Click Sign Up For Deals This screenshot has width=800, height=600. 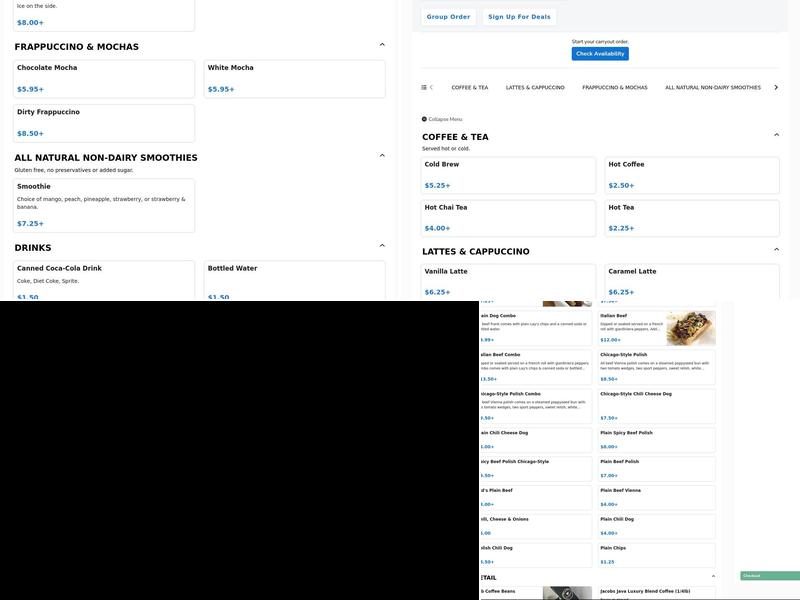coord(519,17)
